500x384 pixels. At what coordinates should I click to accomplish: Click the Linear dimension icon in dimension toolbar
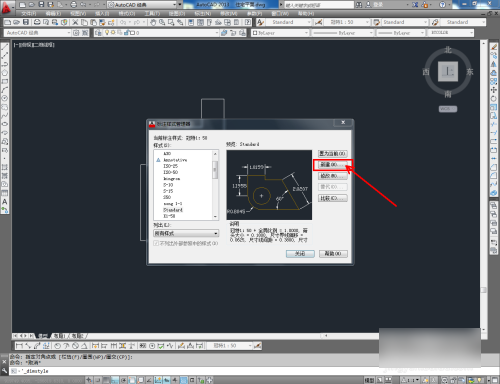point(19,346)
